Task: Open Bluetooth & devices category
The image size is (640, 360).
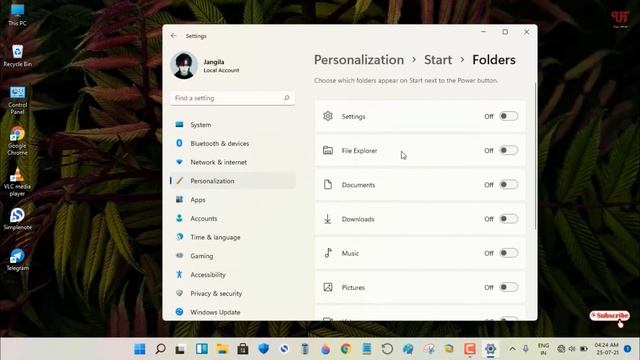Action: (233, 144)
